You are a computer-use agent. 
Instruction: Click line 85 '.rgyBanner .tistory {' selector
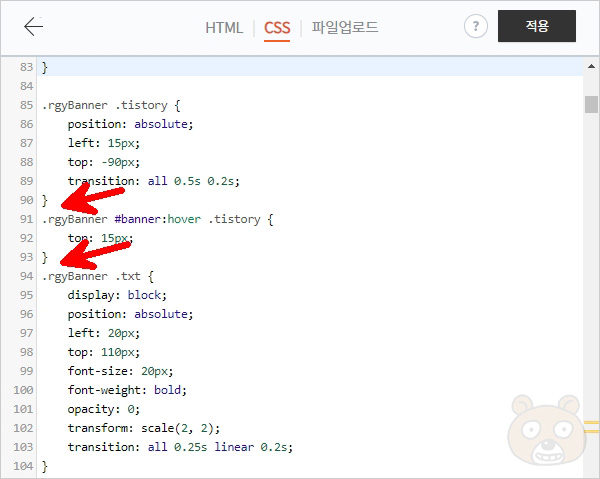tap(111, 105)
